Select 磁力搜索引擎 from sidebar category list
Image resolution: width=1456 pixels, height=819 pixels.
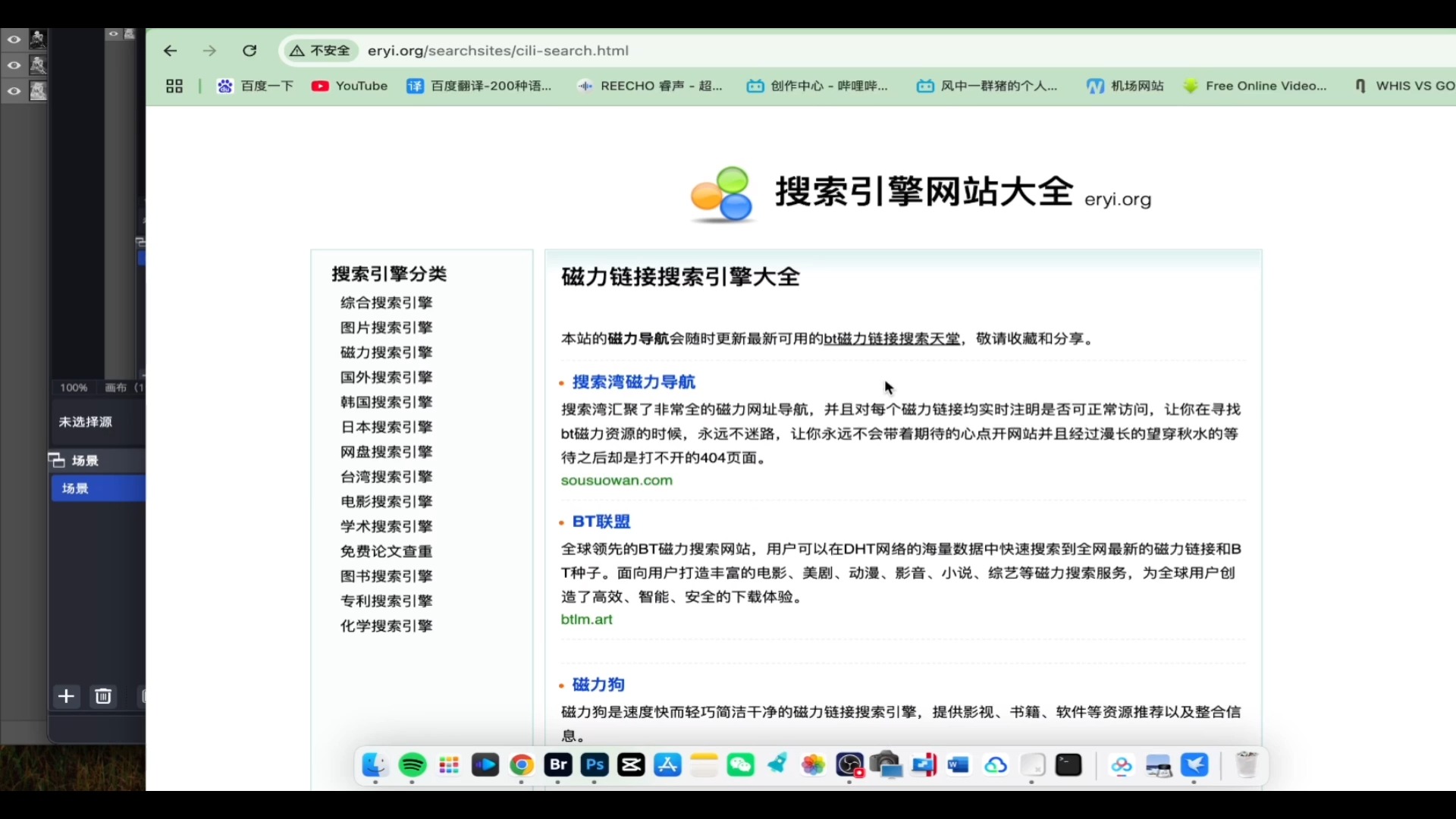click(x=386, y=351)
